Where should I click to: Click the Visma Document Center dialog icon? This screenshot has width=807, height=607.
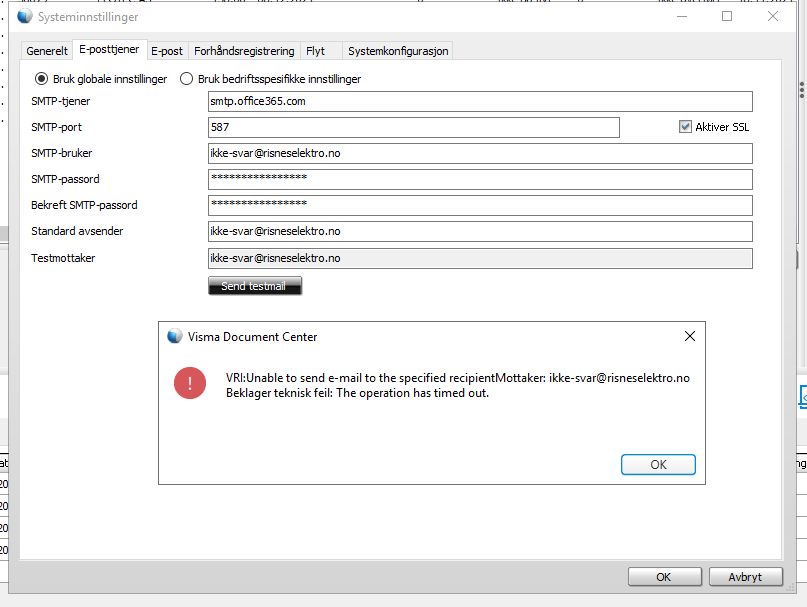[x=175, y=336]
